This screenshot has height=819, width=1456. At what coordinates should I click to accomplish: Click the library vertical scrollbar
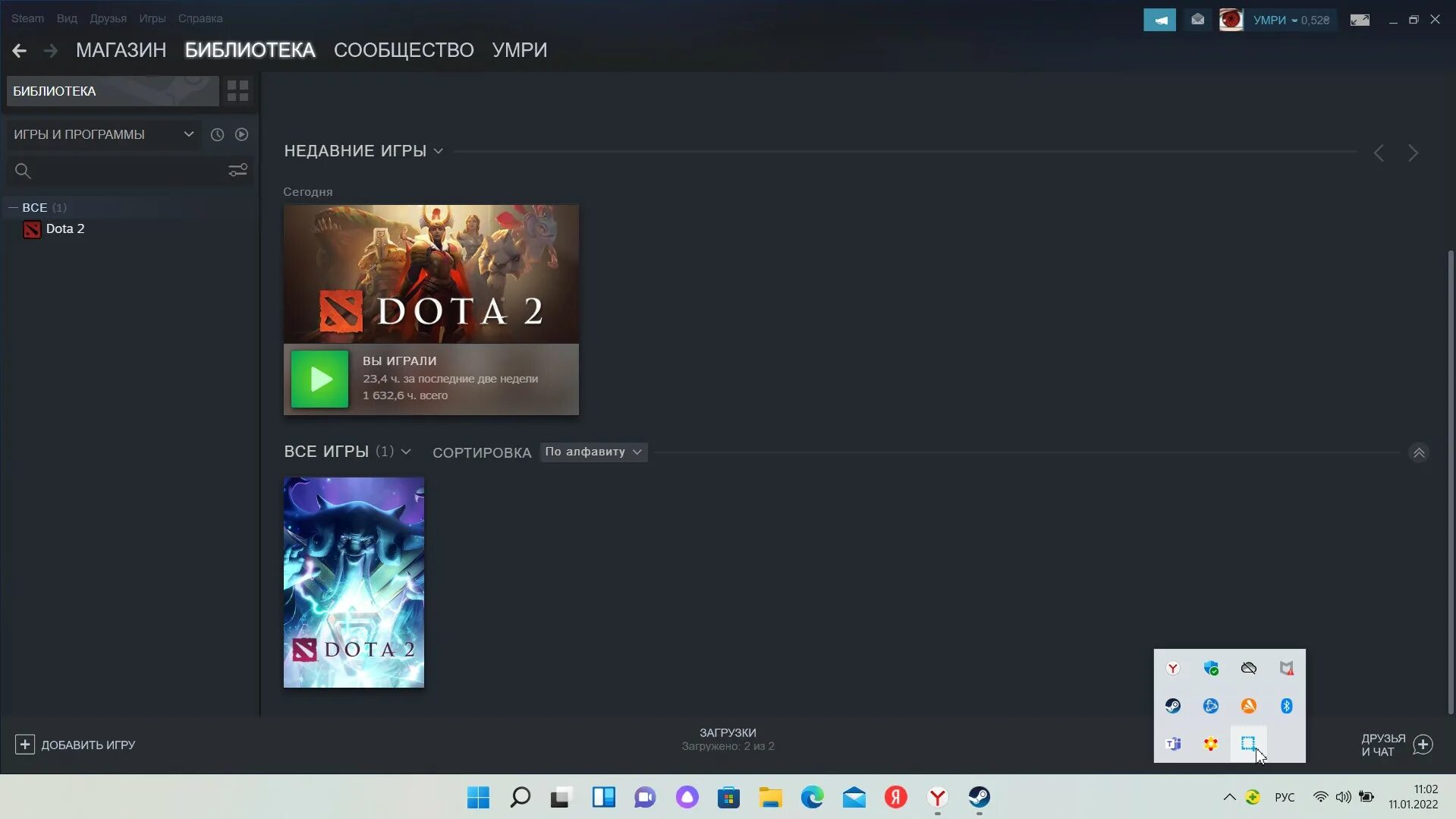(x=1451, y=481)
